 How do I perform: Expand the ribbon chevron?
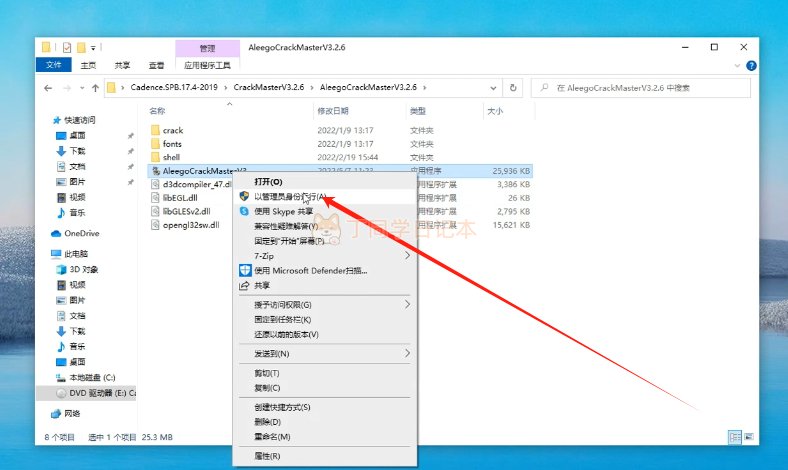[737, 65]
